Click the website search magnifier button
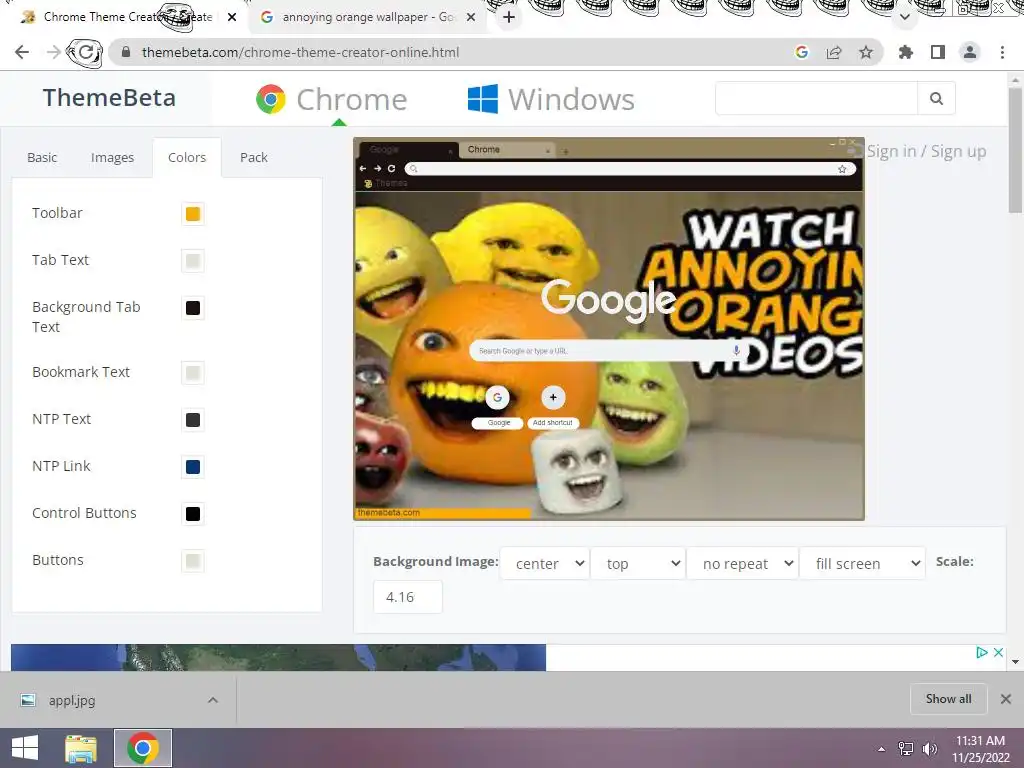The image size is (1024, 768). (x=936, y=98)
